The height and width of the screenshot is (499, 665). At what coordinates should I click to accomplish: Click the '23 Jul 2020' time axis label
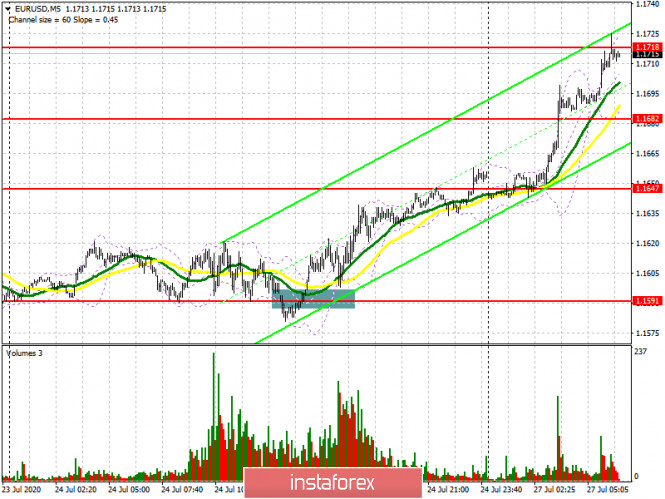pyautogui.click(x=22, y=489)
